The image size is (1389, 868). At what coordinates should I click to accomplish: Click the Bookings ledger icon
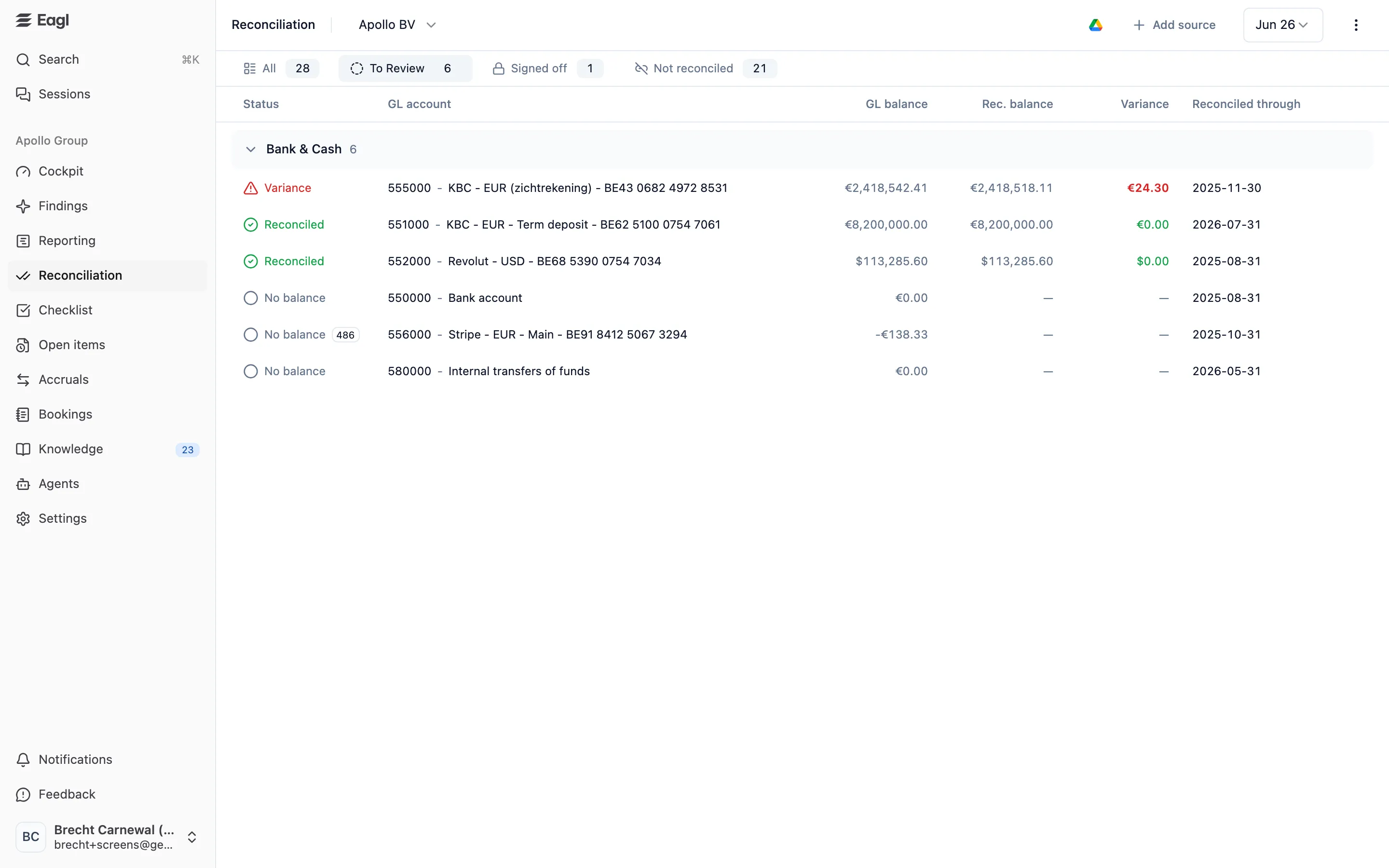point(23,415)
